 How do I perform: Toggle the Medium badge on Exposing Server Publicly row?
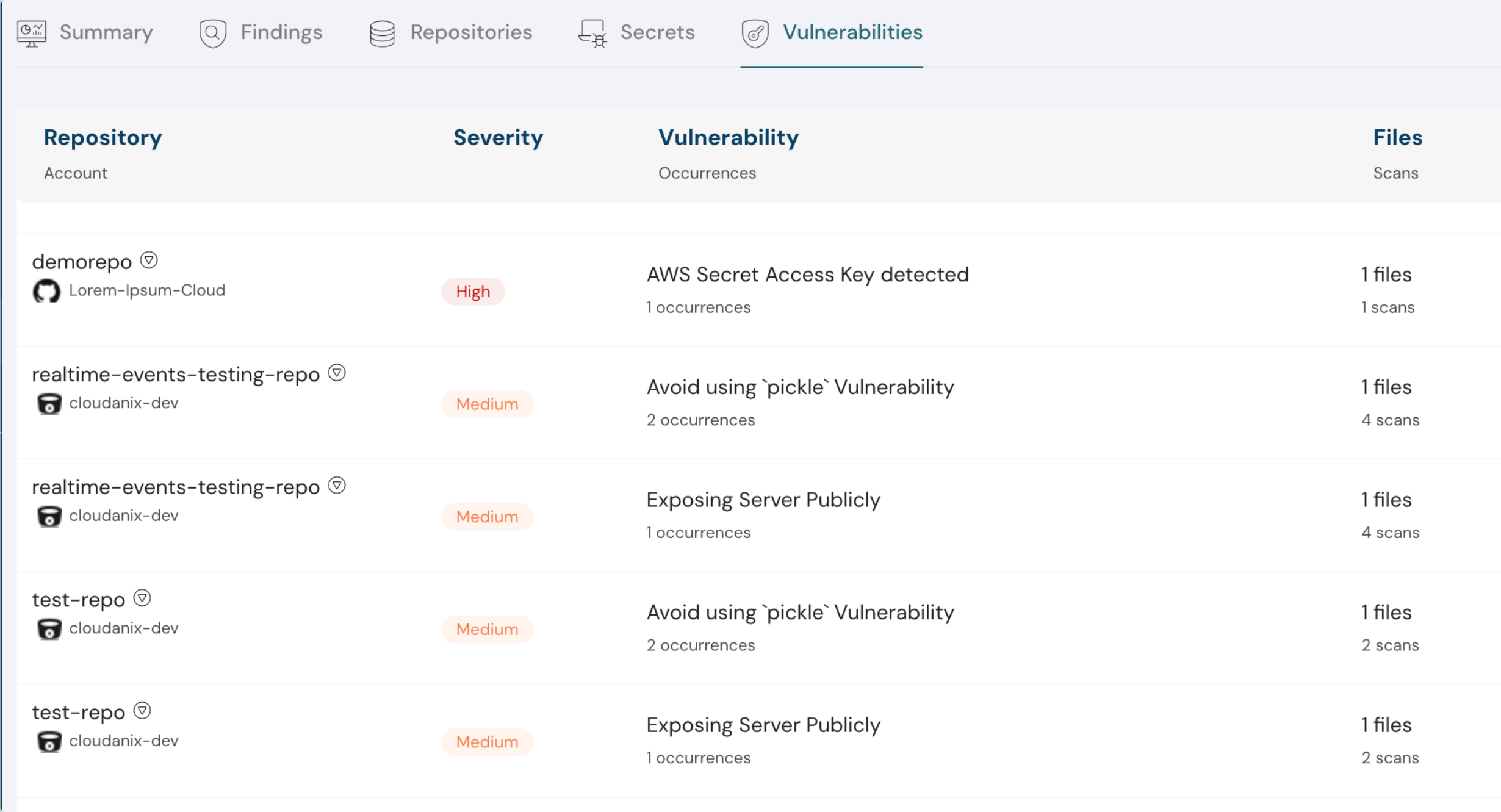pyautogui.click(x=487, y=516)
